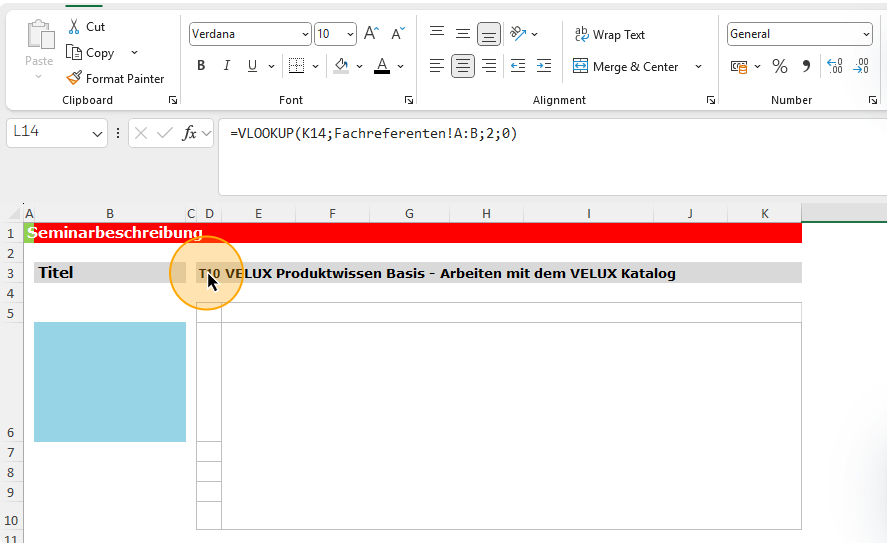
Task: Open font color dropdown arrow
Action: [x=401, y=67]
